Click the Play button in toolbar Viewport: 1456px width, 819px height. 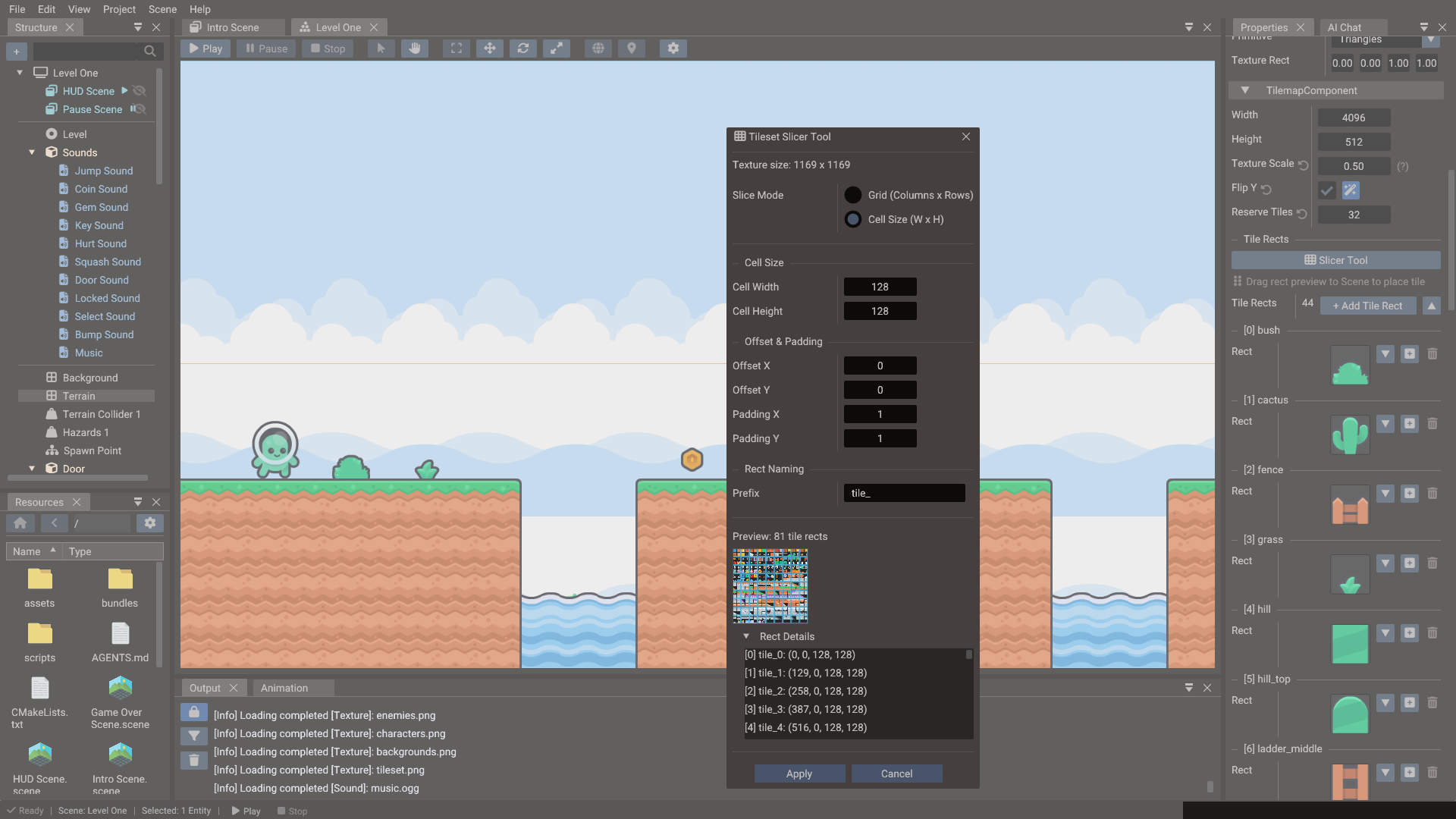[206, 49]
